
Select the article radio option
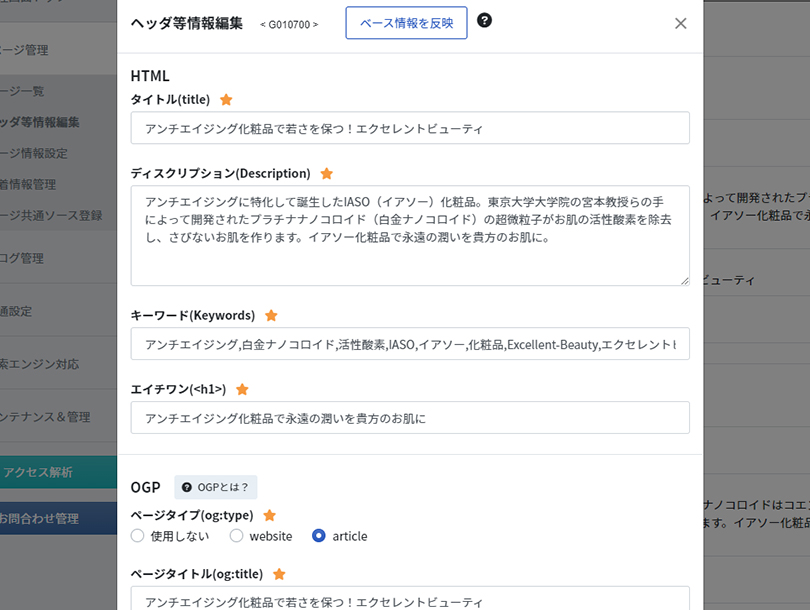(x=319, y=536)
